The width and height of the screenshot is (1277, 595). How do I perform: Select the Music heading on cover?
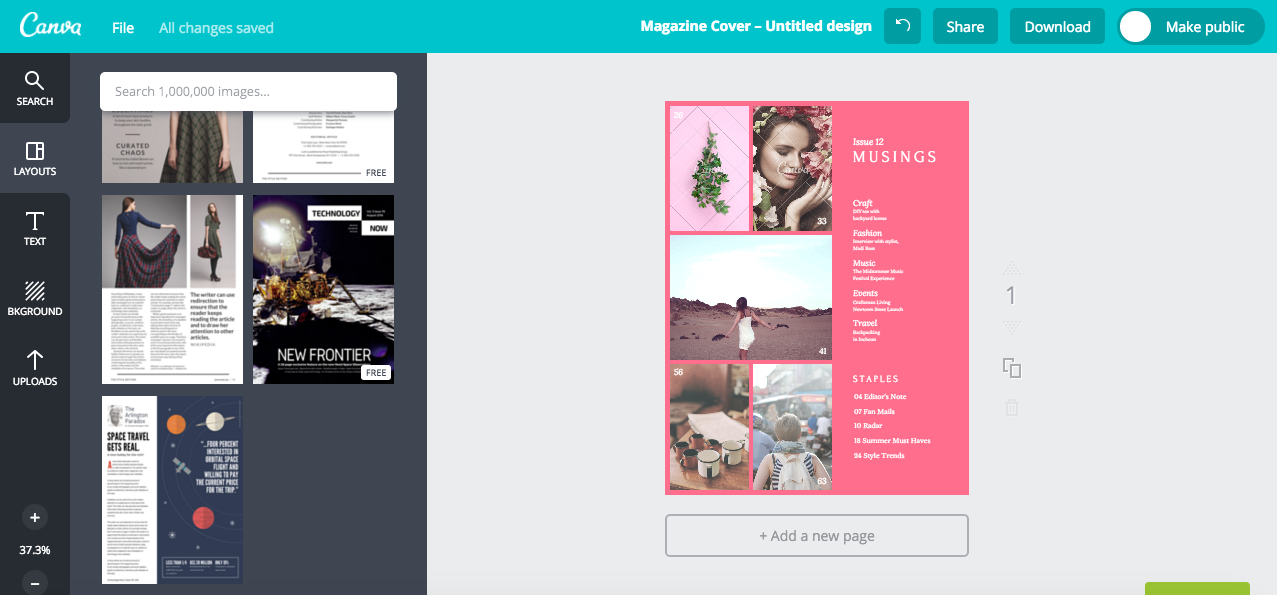864,264
